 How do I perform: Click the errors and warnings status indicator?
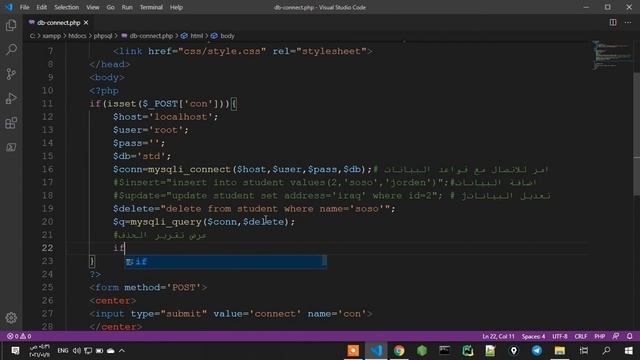19,336
